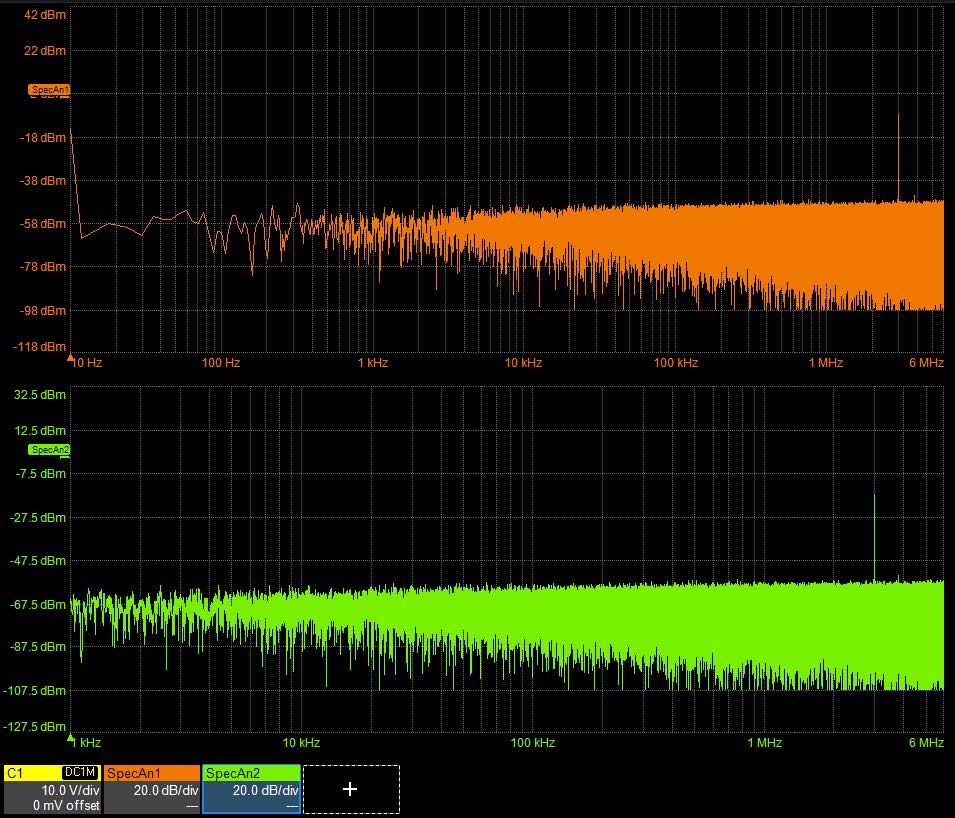Click the green SpecAn2 trace label tag
The image size is (955, 818).
click(x=49, y=450)
